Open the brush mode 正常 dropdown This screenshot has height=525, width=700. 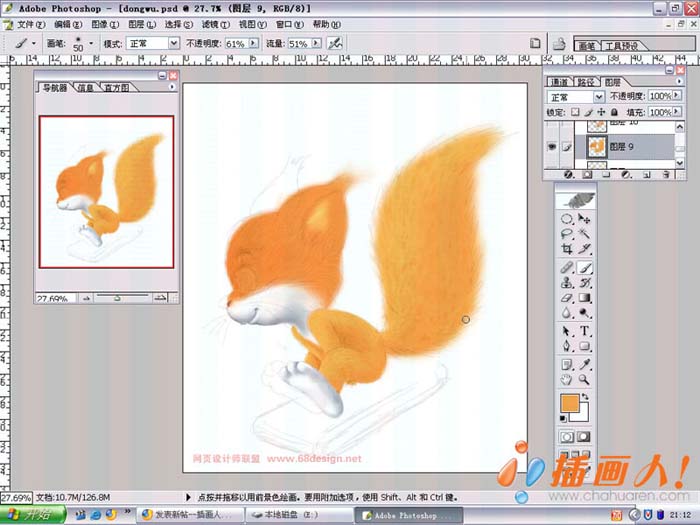click(x=174, y=43)
